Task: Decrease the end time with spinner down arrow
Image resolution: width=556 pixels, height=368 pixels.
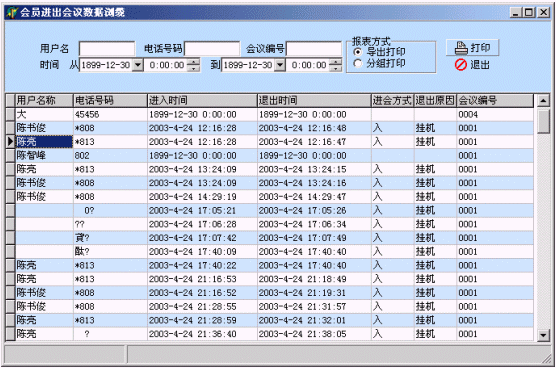Action: pos(335,68)
